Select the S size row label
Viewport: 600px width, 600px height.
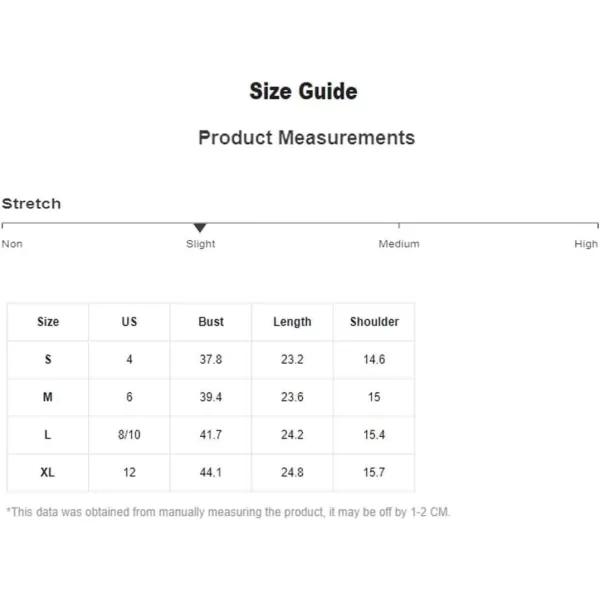48,359
